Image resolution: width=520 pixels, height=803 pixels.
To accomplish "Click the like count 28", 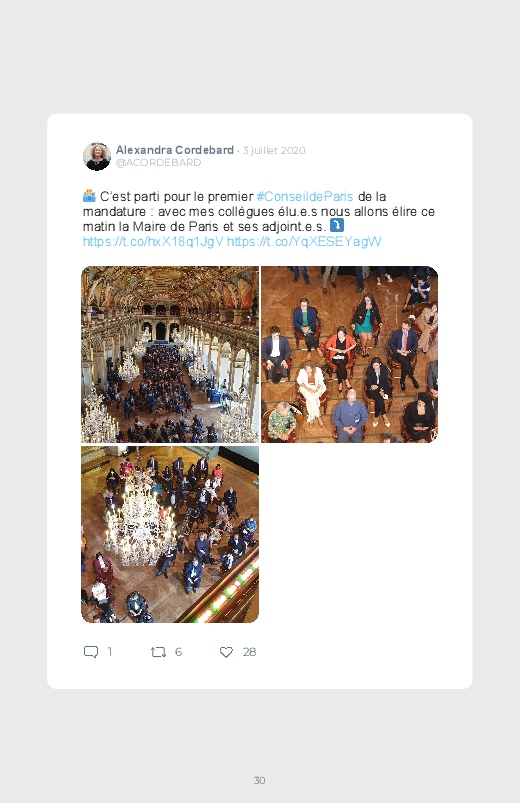I will pos(249,652).
